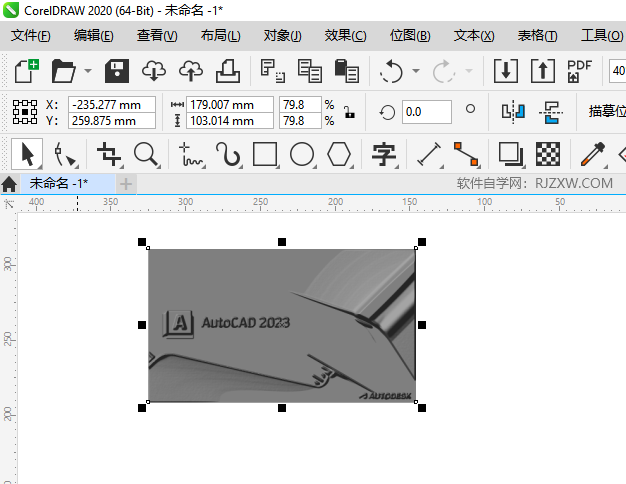The height and width of the screenshot is (484, 626).
Task: Open the Undo history dropdown arrow
Action: tap(416, 71)
